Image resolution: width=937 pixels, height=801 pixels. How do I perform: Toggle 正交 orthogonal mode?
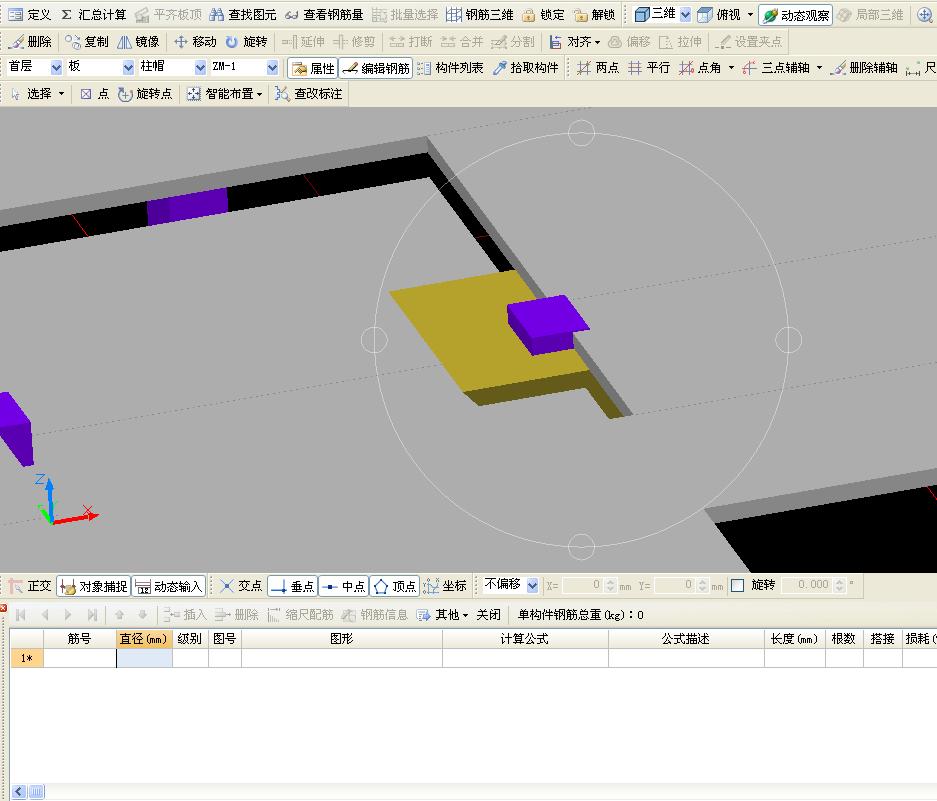tap(30, 586)
